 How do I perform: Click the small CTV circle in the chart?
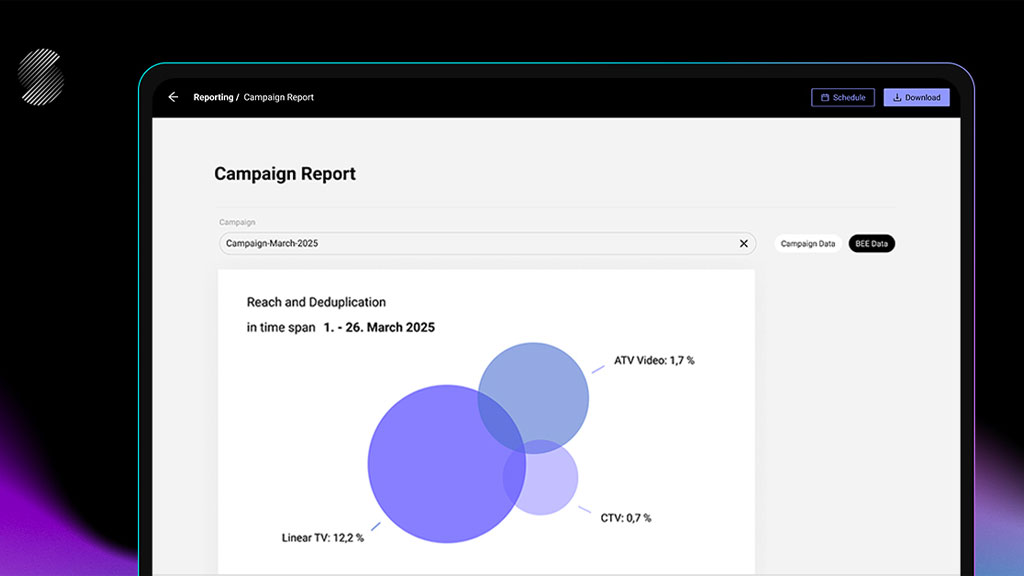(551, 486)
